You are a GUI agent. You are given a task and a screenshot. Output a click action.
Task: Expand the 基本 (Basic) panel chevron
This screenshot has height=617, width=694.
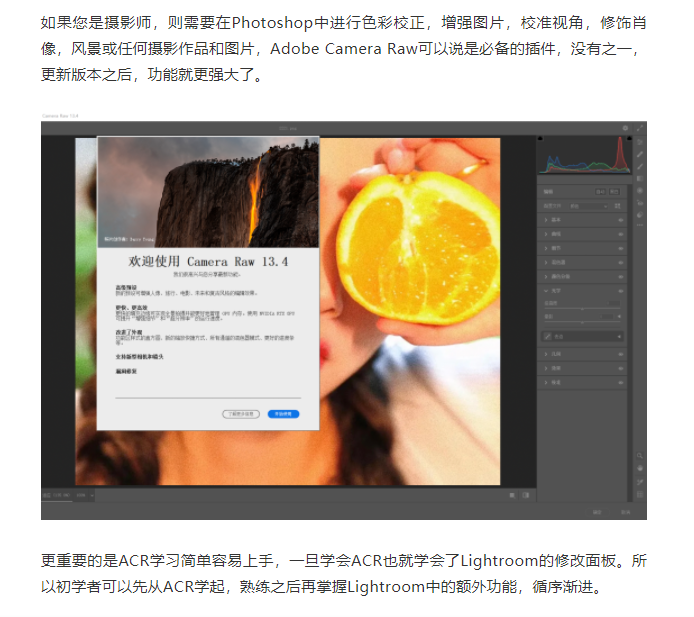click(x=546, y=220)
